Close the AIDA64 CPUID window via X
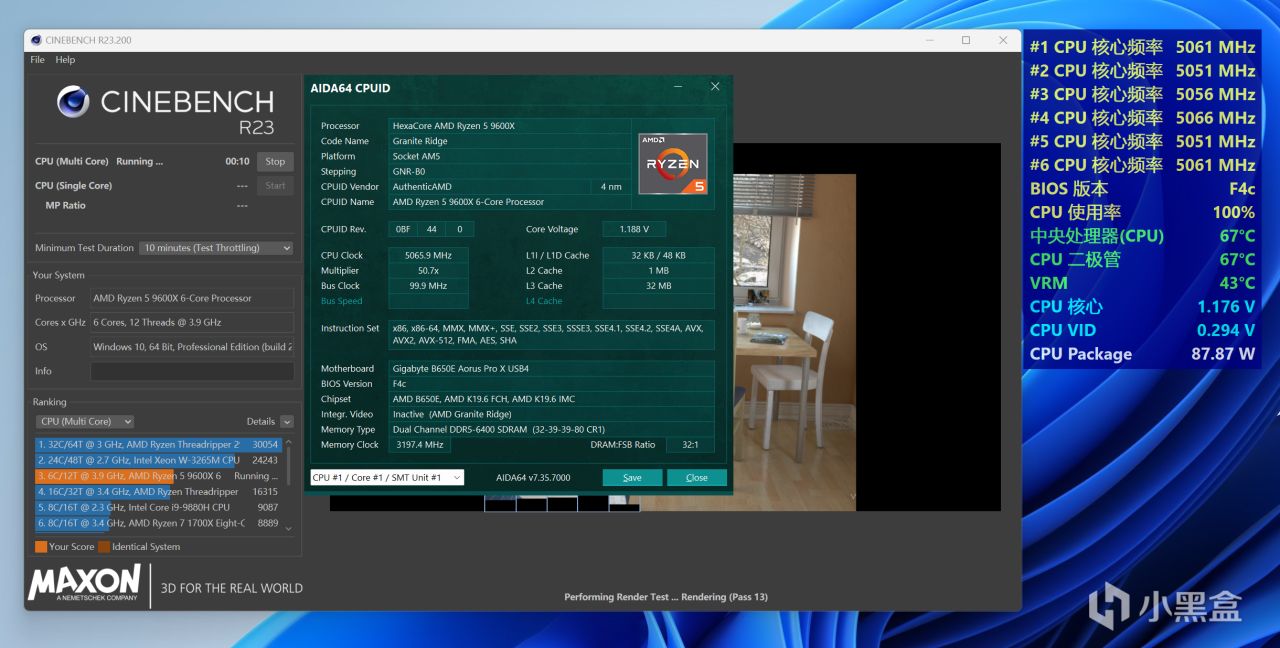The width and height of the screenshot is (1280, 648). [x=715, y=87]
